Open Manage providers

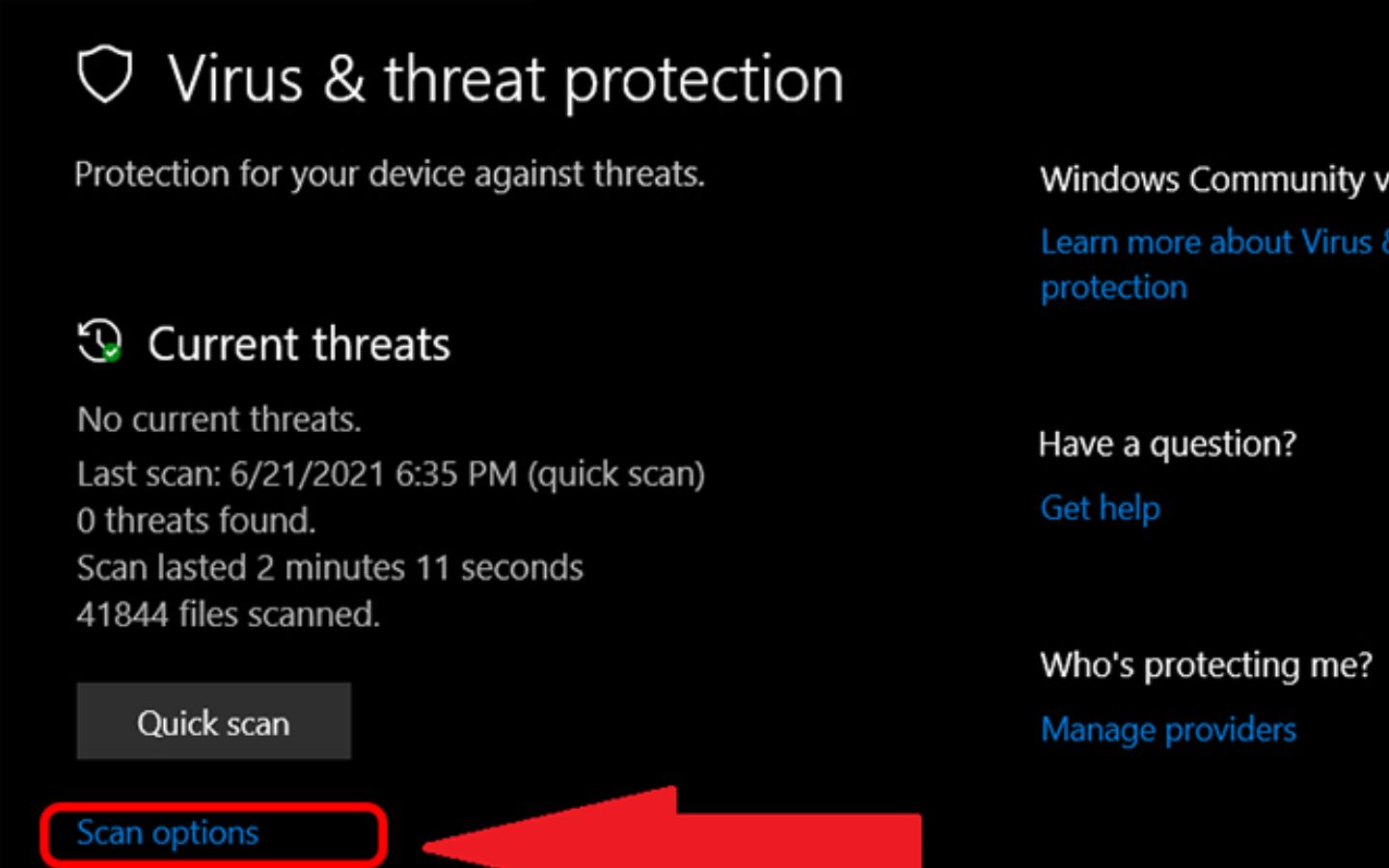pyautogui.click(x=1168, y=729)
